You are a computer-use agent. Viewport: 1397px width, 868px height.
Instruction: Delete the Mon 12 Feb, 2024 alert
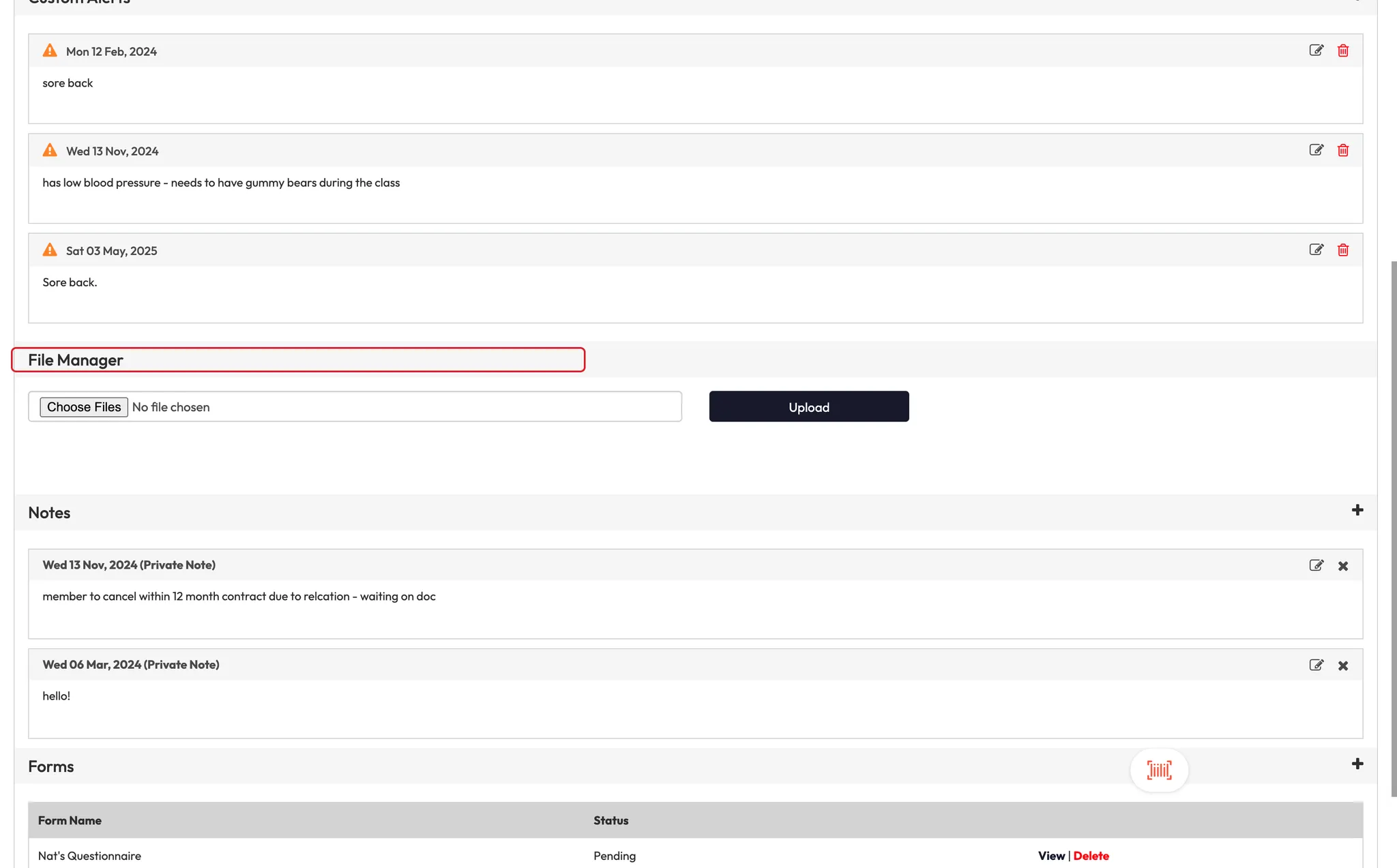click(x=1342, y=50)
